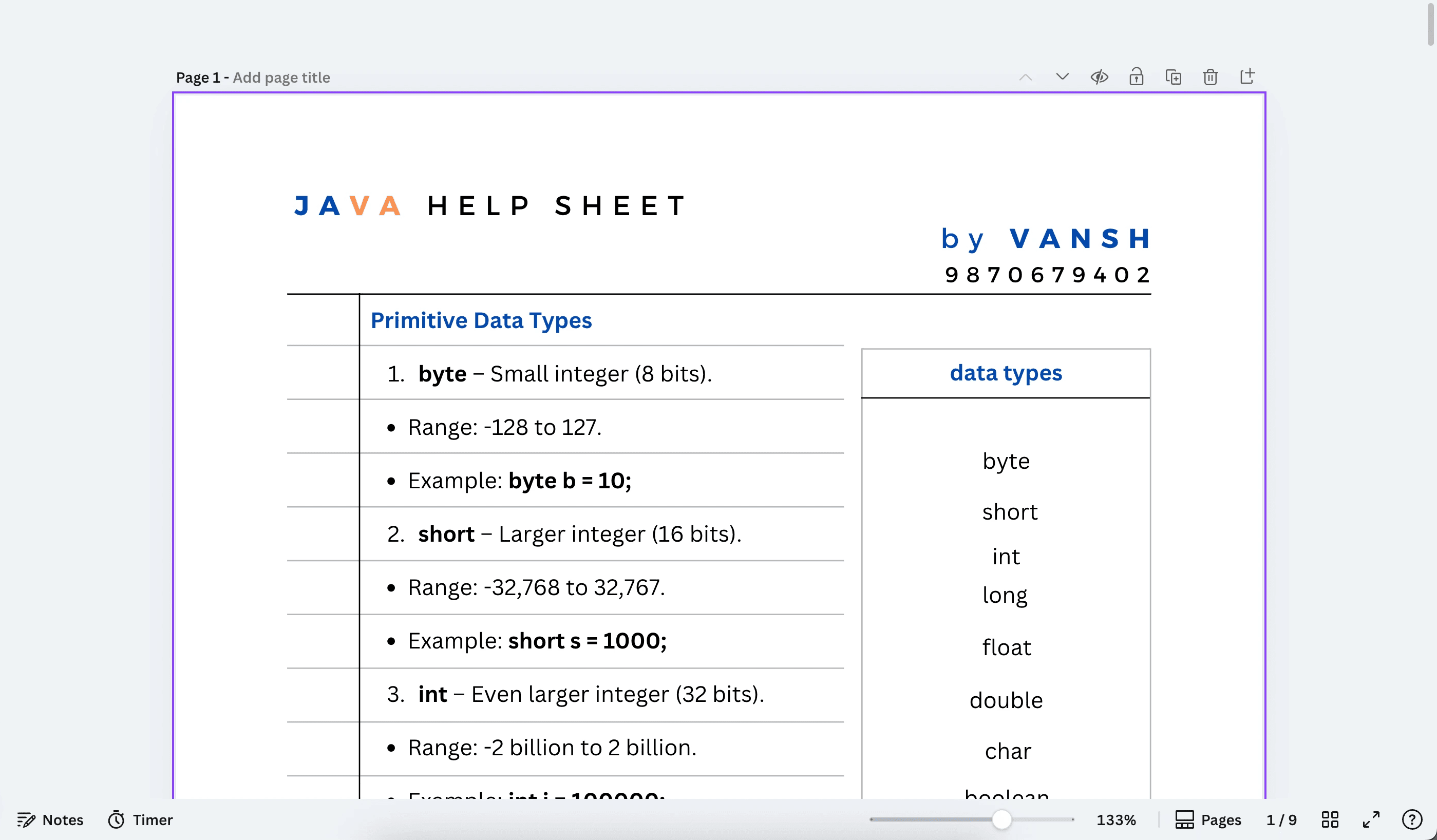
Task: Enter fullscreen present mode icon
Action: point(1371,819)
